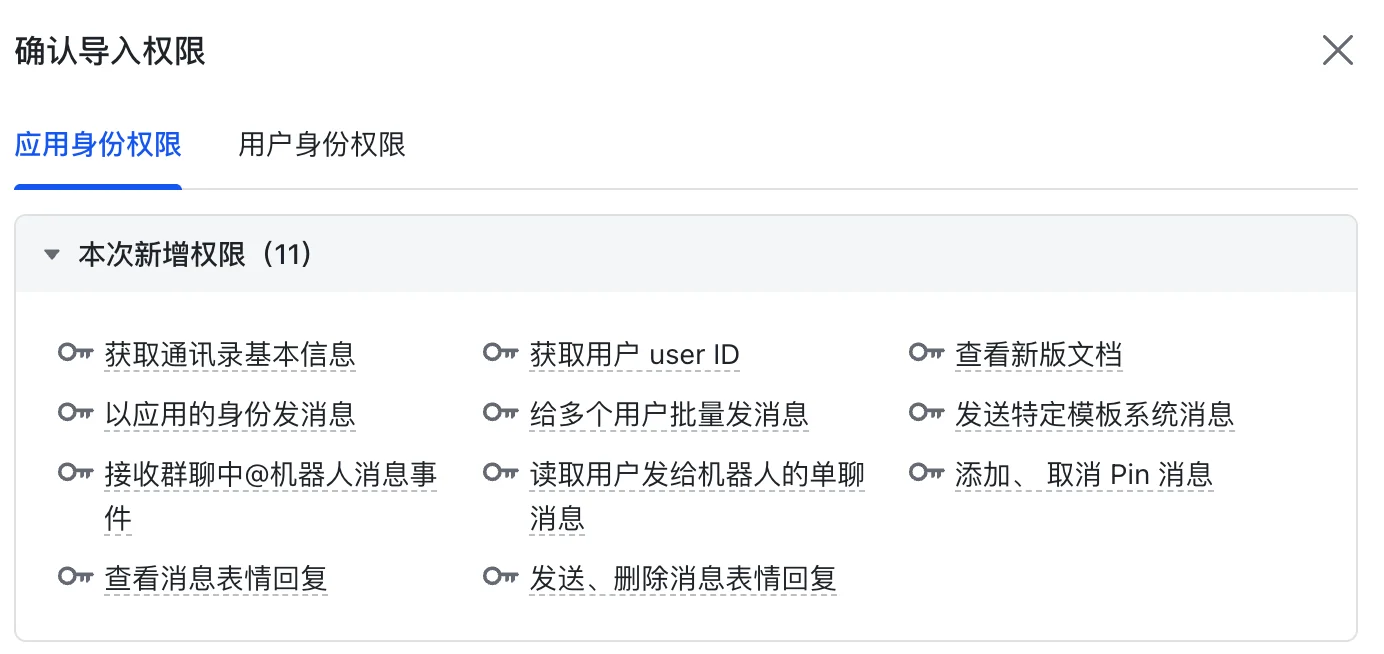Click key icon next to 给多个用户批量发消息
Image resolution: width=1384 pixels, height=654 pixels.
pos(501,413)
